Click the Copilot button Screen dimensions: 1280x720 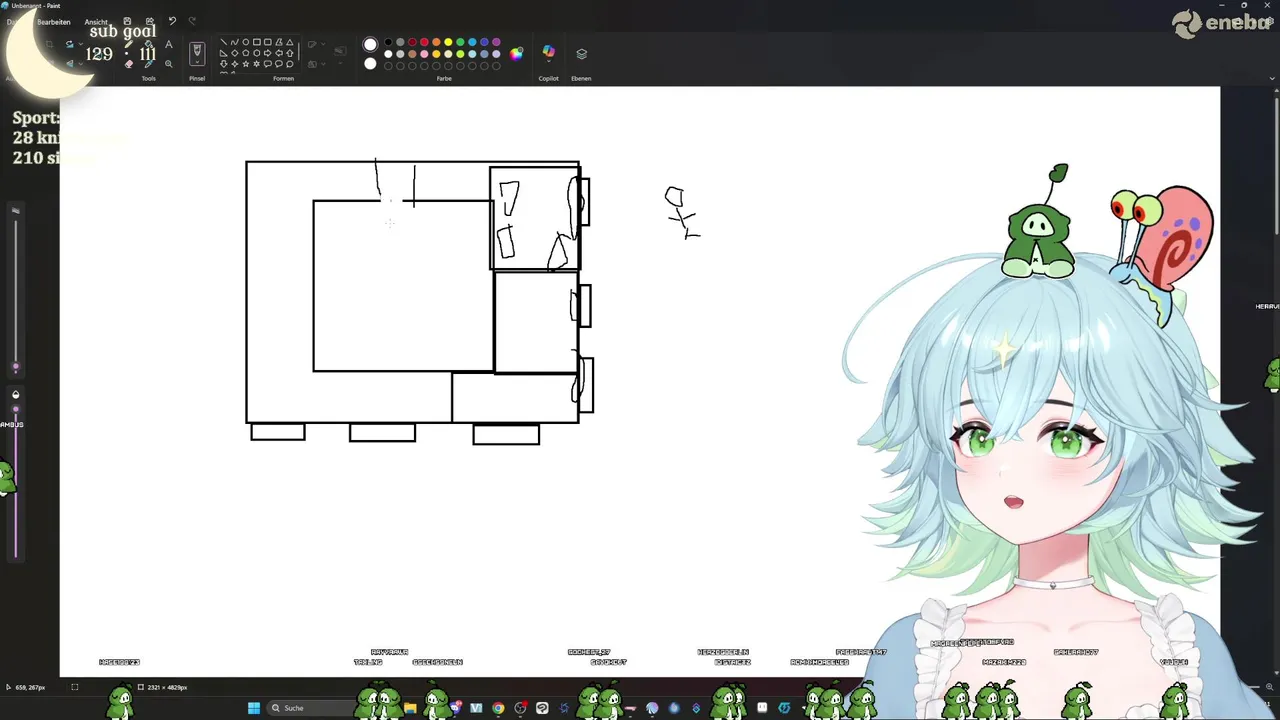[x=548, y=53]
